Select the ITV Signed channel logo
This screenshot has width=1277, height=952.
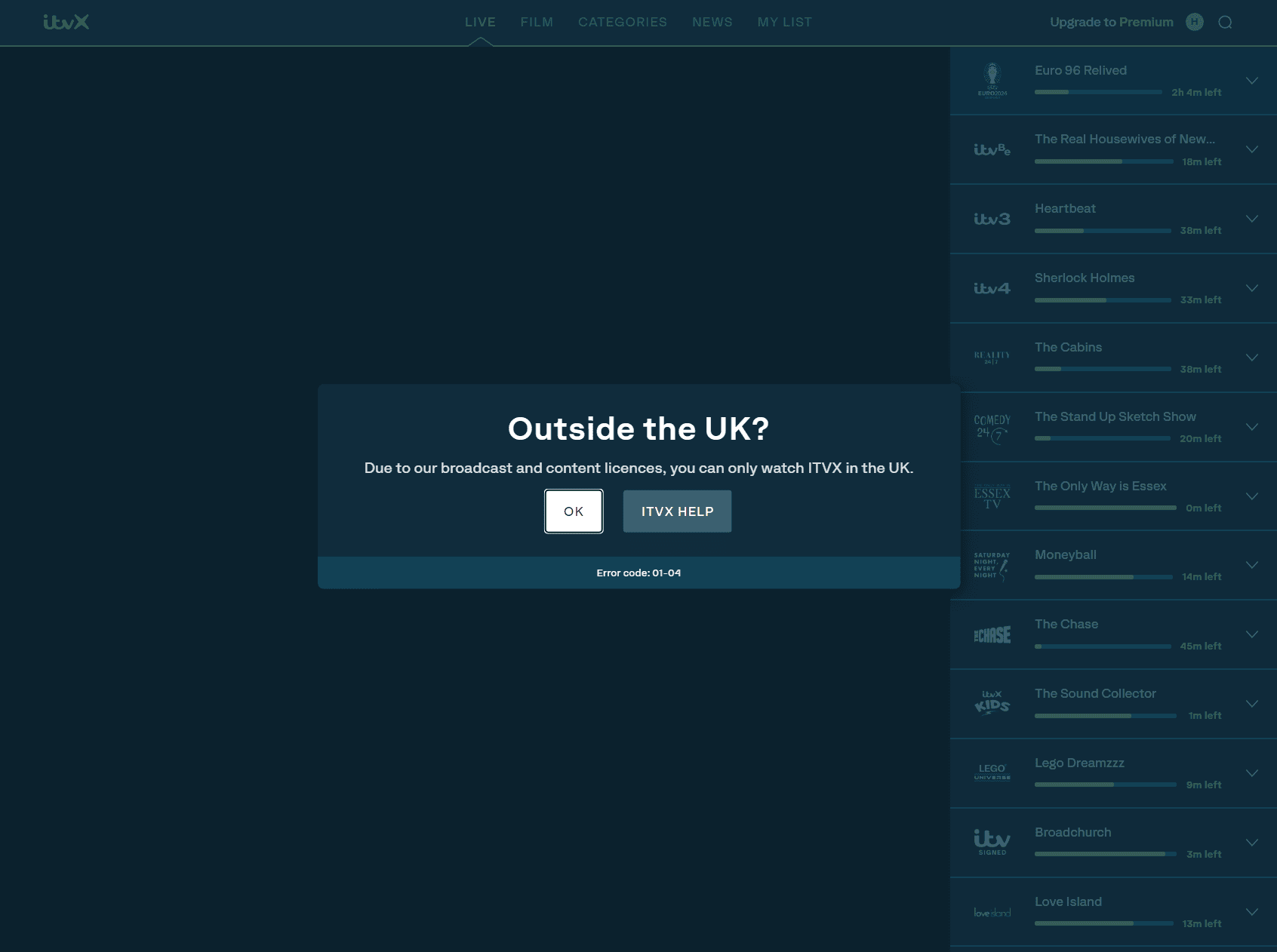click(992, 843)
